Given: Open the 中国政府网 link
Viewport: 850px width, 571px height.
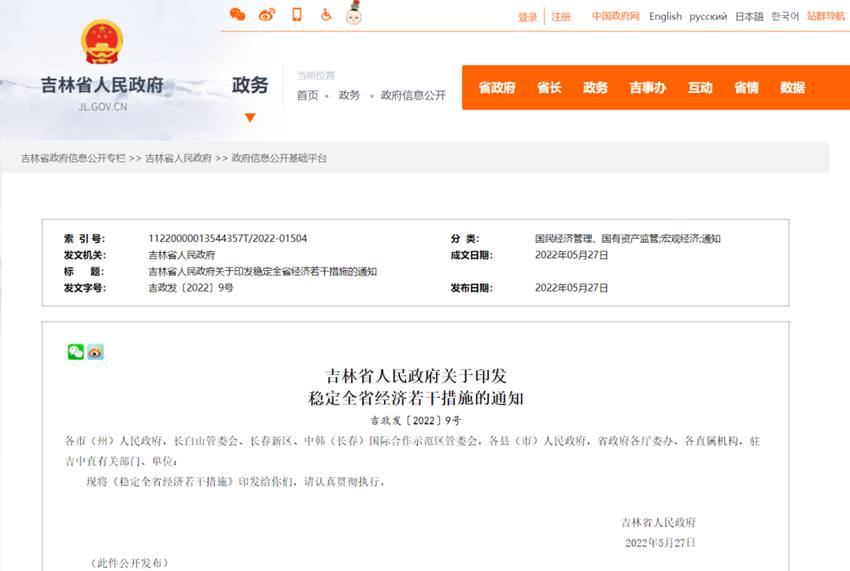Looking at the screenshot, I should [615, 16].
